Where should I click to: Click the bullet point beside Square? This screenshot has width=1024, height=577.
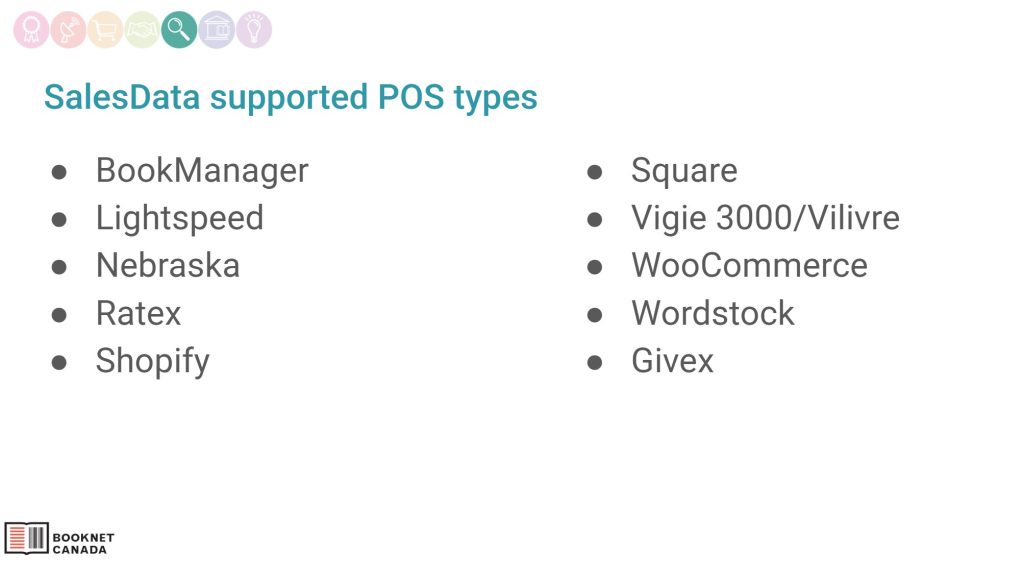(595, 171)
